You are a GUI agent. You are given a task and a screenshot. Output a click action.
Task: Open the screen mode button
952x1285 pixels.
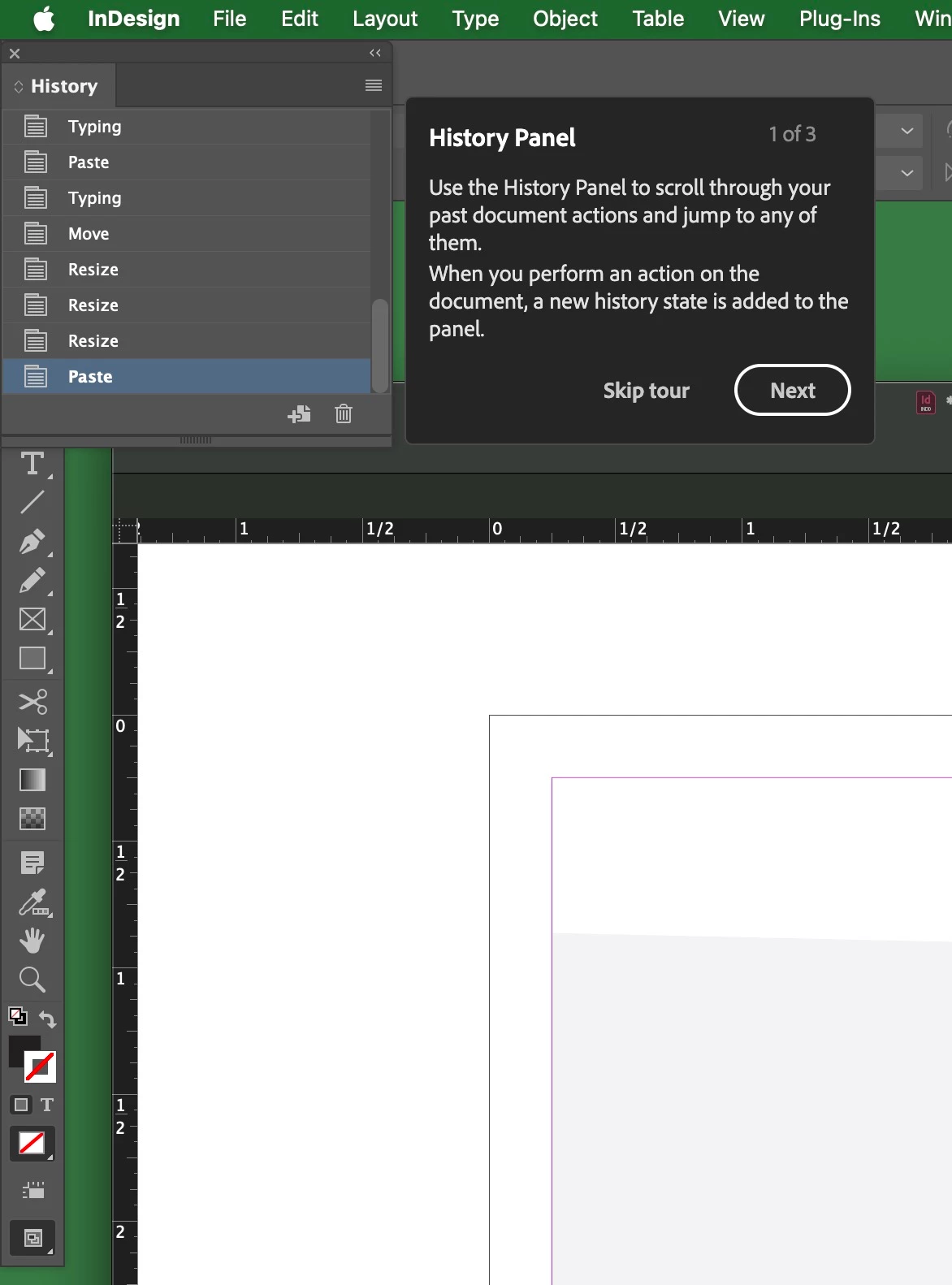(32, 1239)
